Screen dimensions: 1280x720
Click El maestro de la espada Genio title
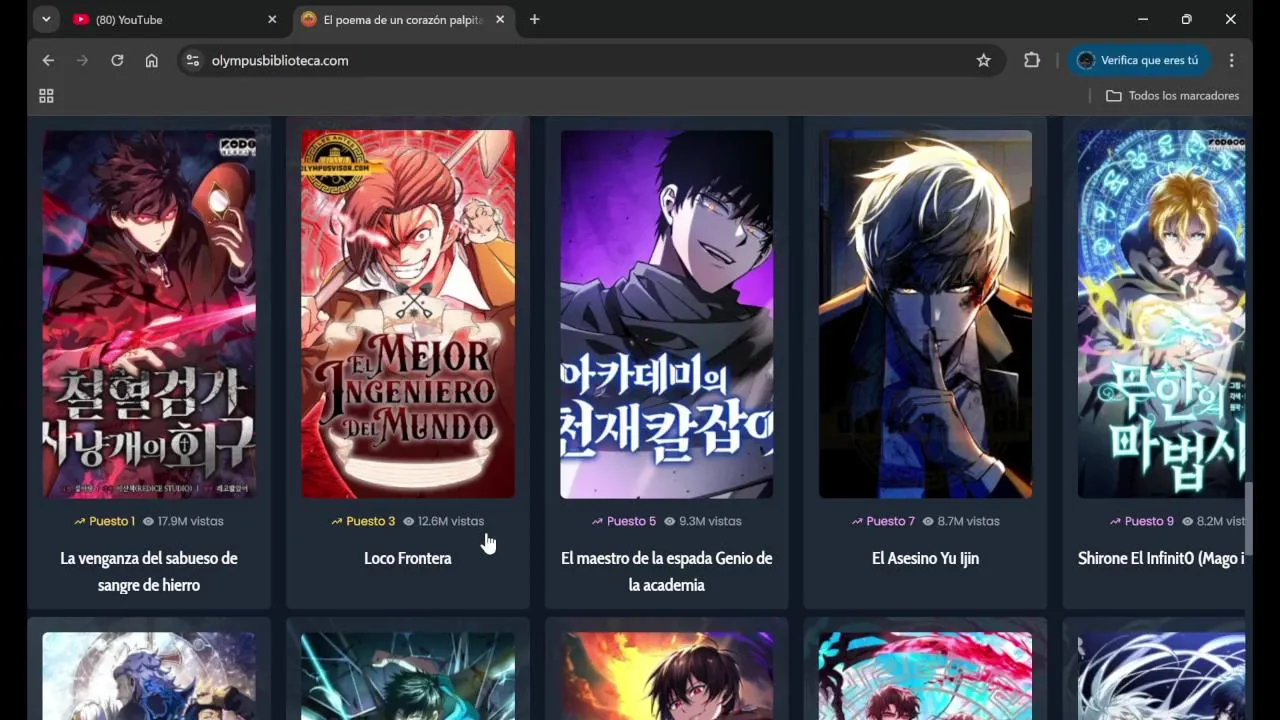pos(666,571)
